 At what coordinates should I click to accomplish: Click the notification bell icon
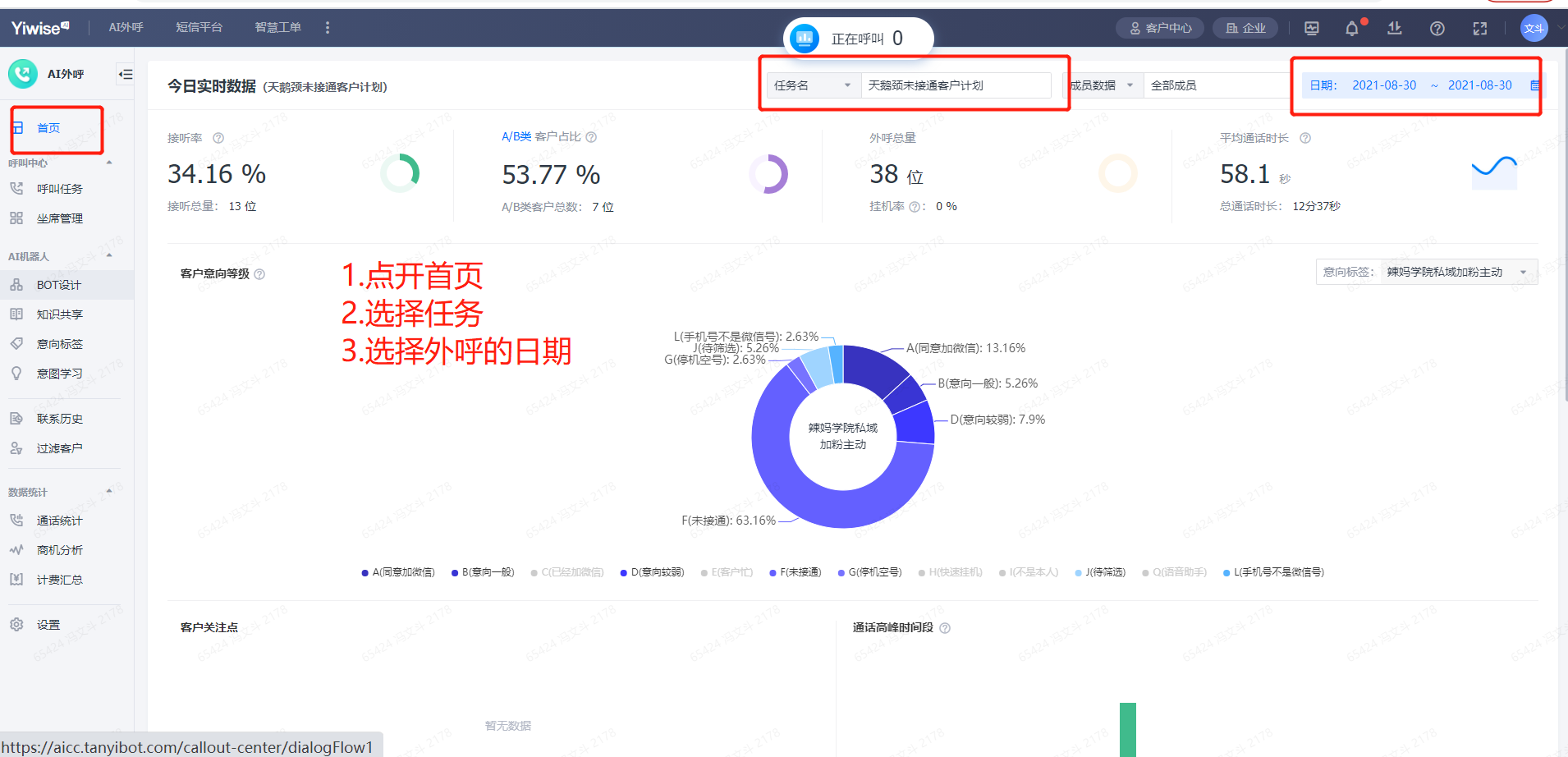(x=1351, y=29)
